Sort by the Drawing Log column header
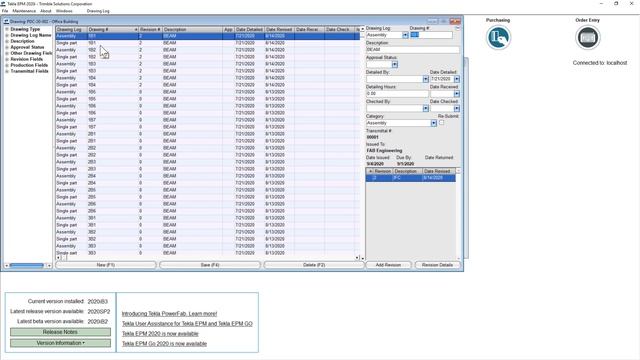Viewport: 640px width, 360px height. (x=71, y=29)
